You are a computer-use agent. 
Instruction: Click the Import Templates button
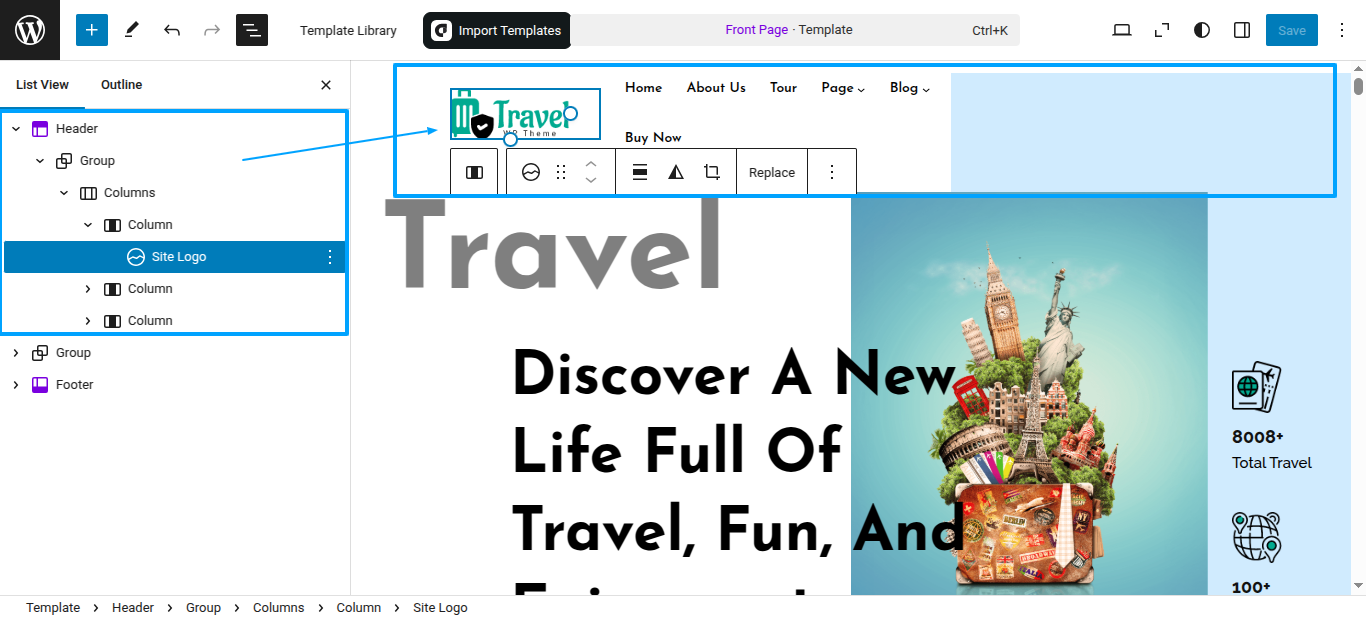tap(497, 30)
